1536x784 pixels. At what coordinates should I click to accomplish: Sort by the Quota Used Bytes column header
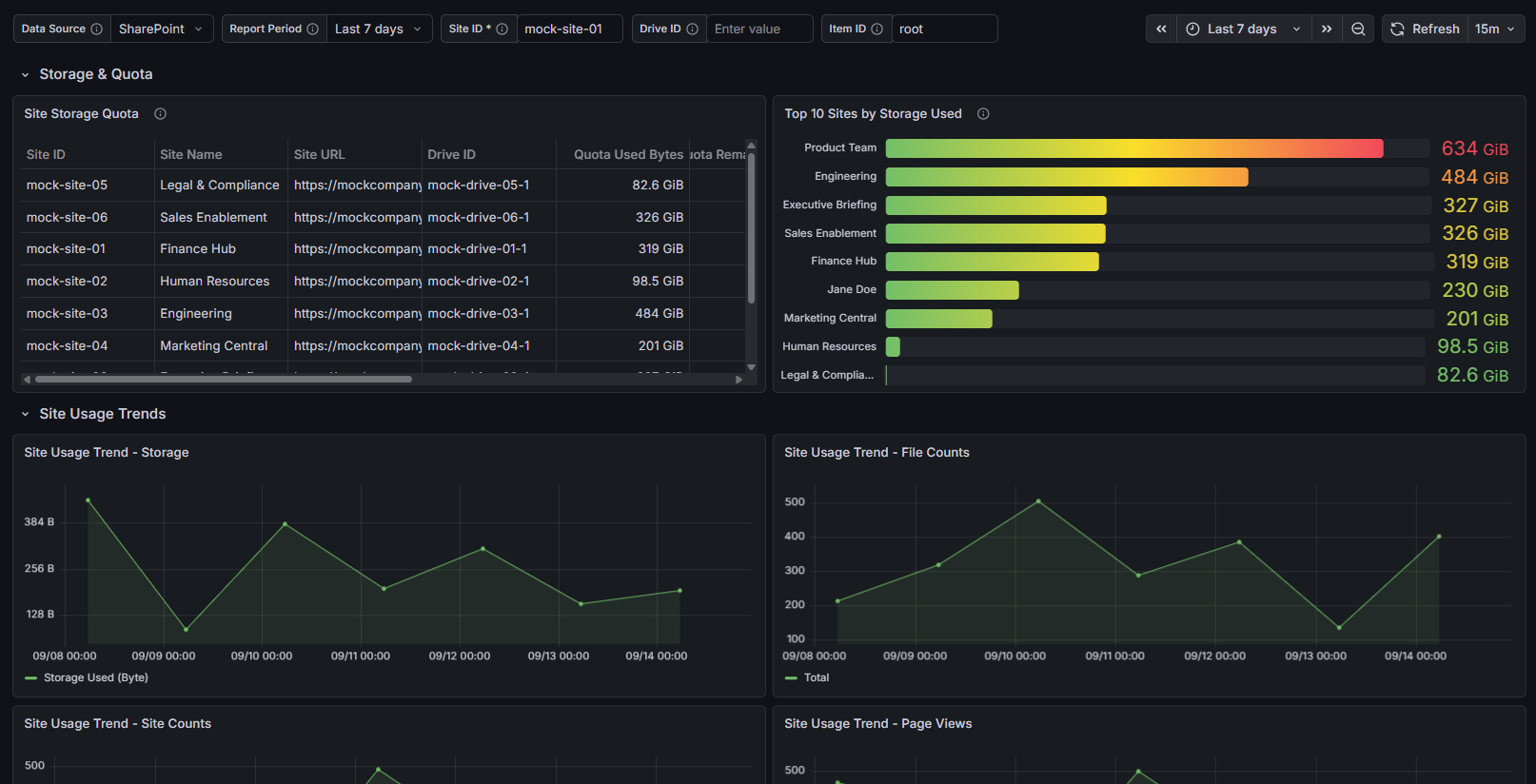(628, 154)
